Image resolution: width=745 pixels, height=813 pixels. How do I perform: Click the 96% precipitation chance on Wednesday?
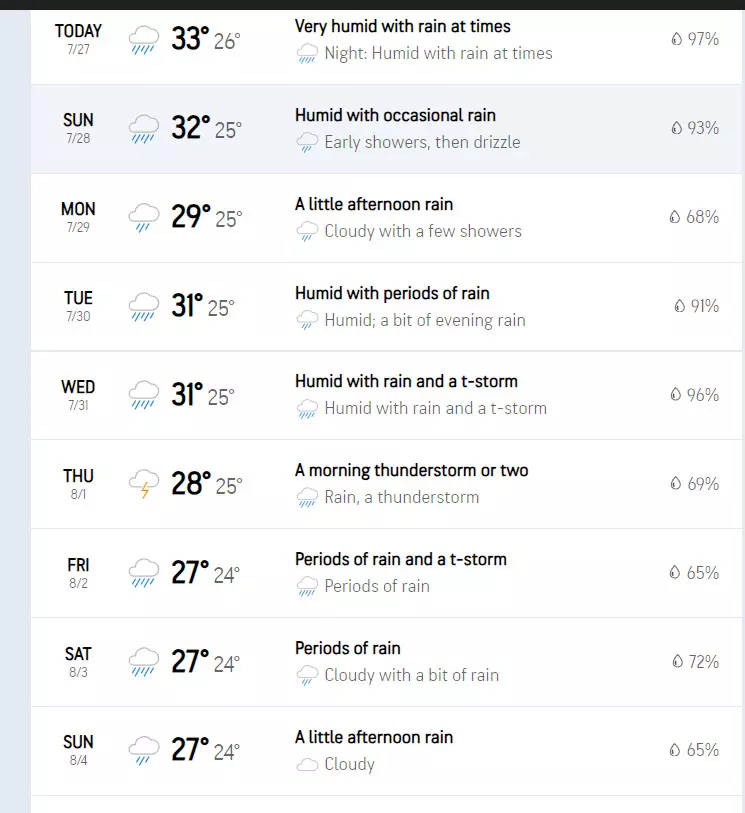[x=702, y=395]
